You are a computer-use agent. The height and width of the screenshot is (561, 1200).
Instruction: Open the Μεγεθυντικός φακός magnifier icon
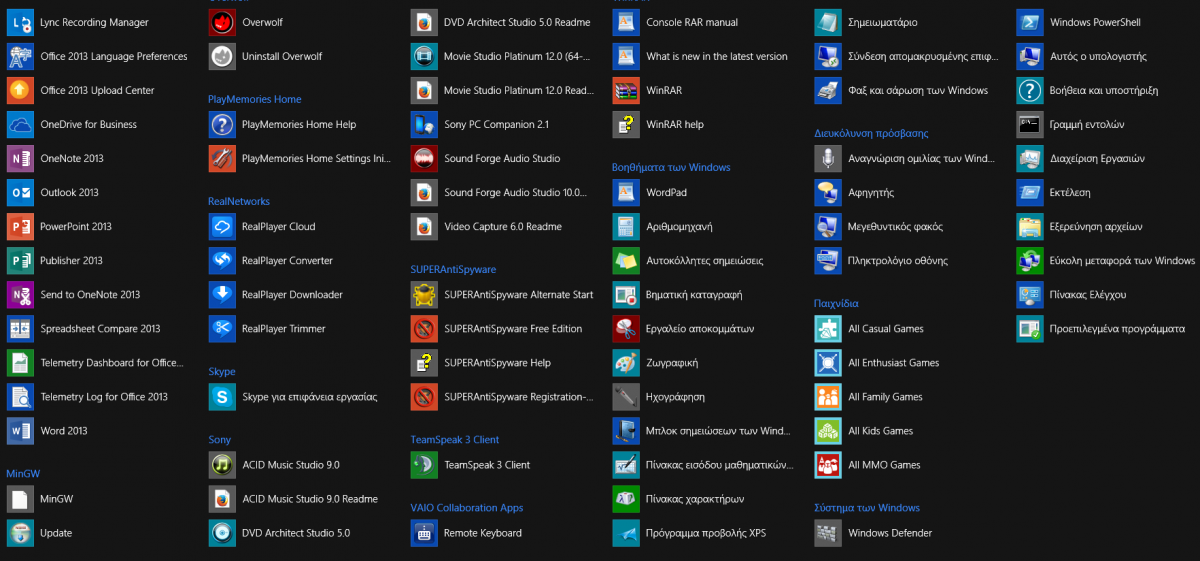tap(828, 226)
